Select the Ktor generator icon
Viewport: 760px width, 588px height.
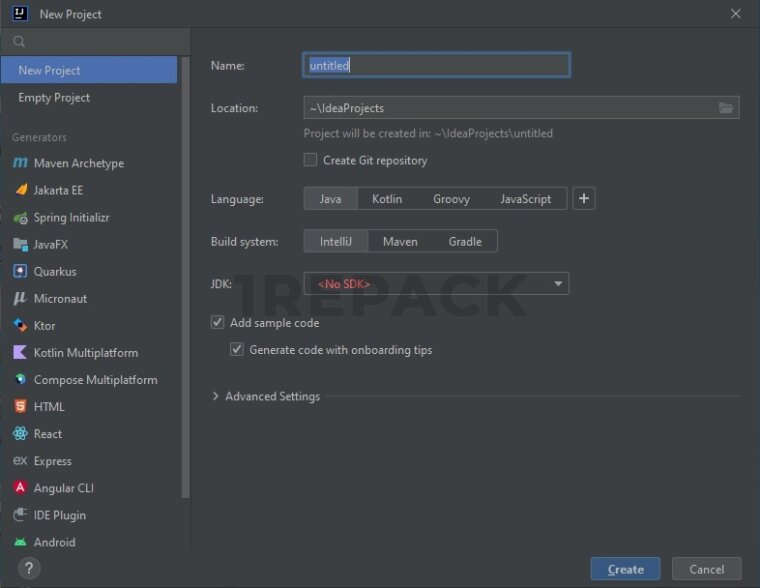coord(20,325)
